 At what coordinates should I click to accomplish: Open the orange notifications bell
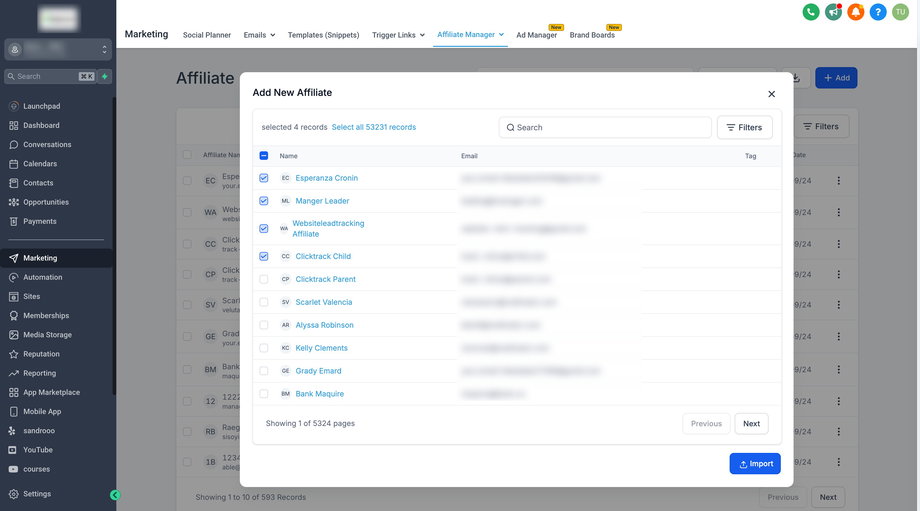(x=855, y=12)
